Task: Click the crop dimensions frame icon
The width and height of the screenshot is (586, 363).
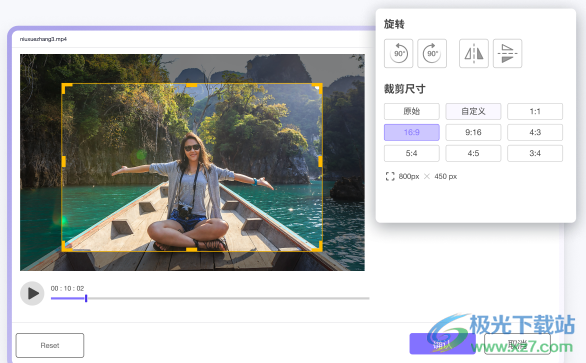Action: point(390,176)
